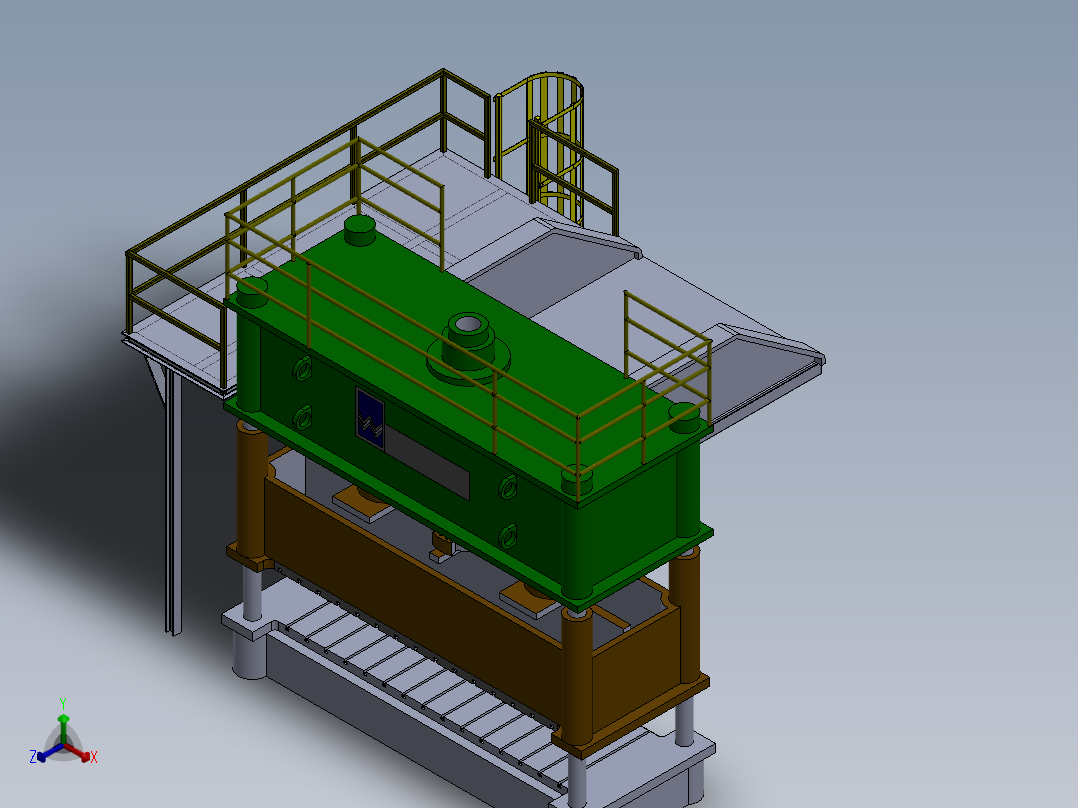
Task: Select the blue logo plate on the green crosshead
Action: click(370, 419)
